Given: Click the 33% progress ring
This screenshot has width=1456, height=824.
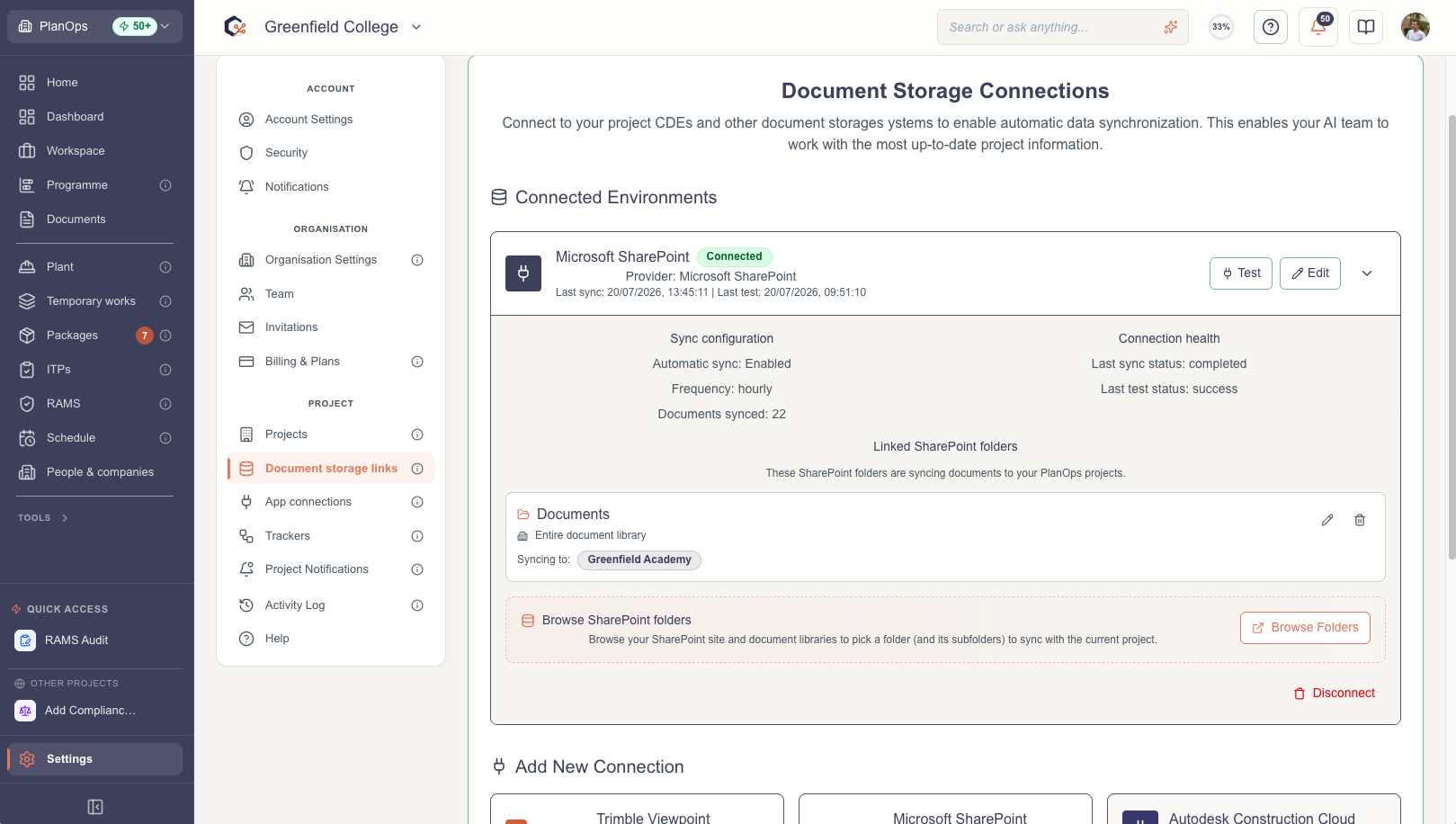Looking at the screenshot, I should 1221,27.
